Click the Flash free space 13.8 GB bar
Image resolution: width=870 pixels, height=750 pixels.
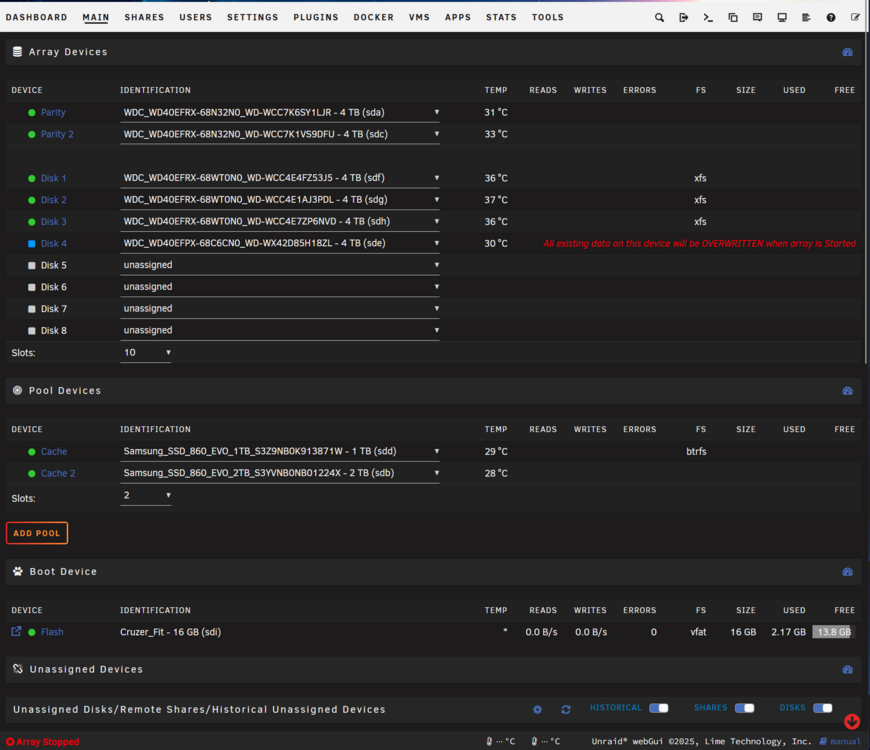pos(833,632)
